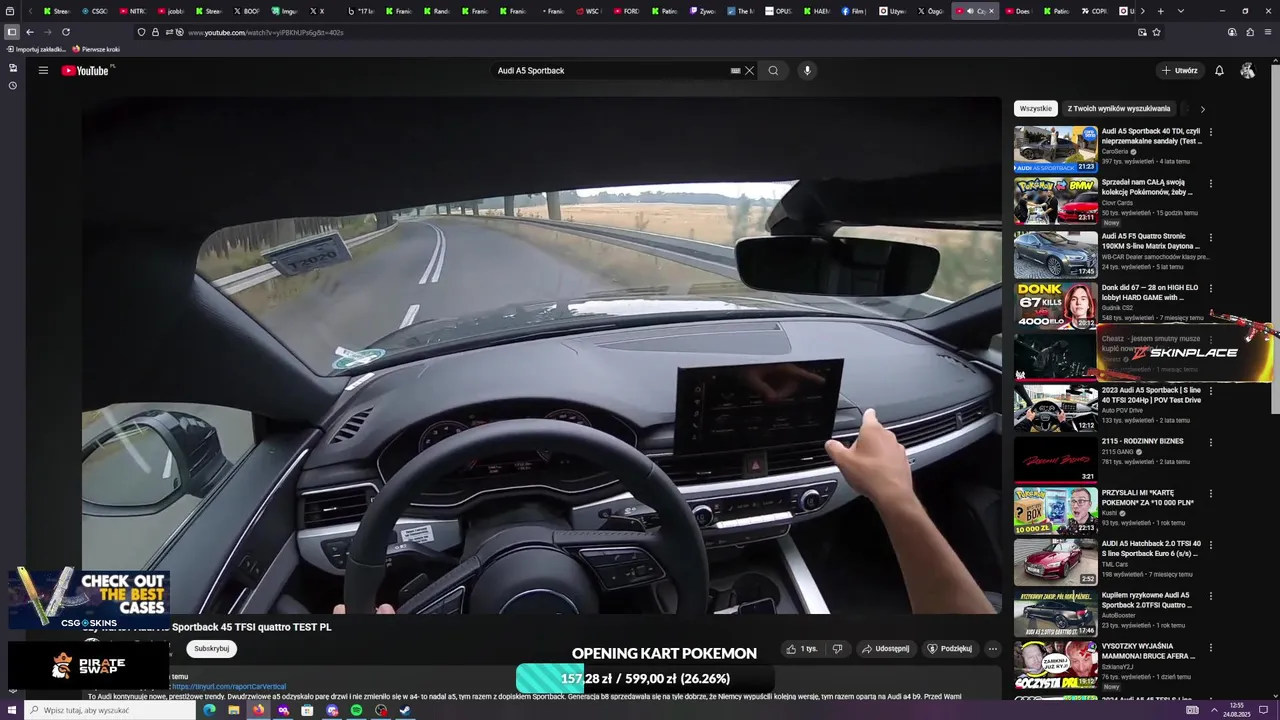
Task: Open options for the Kupiłem ryzykowne Audi A5 video
Action: pyautogui.click(x=1211, y=597)
